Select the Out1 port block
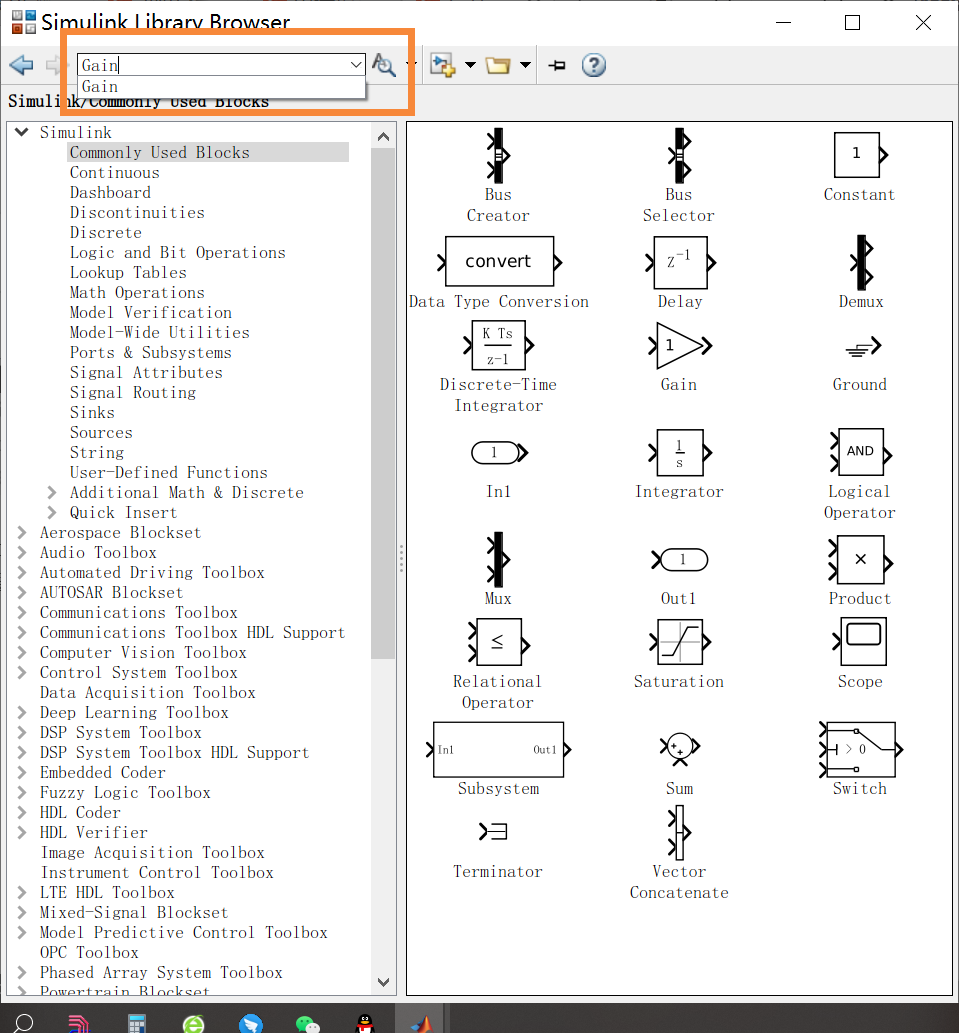959x1033 pixels. [x=680, y=559]
